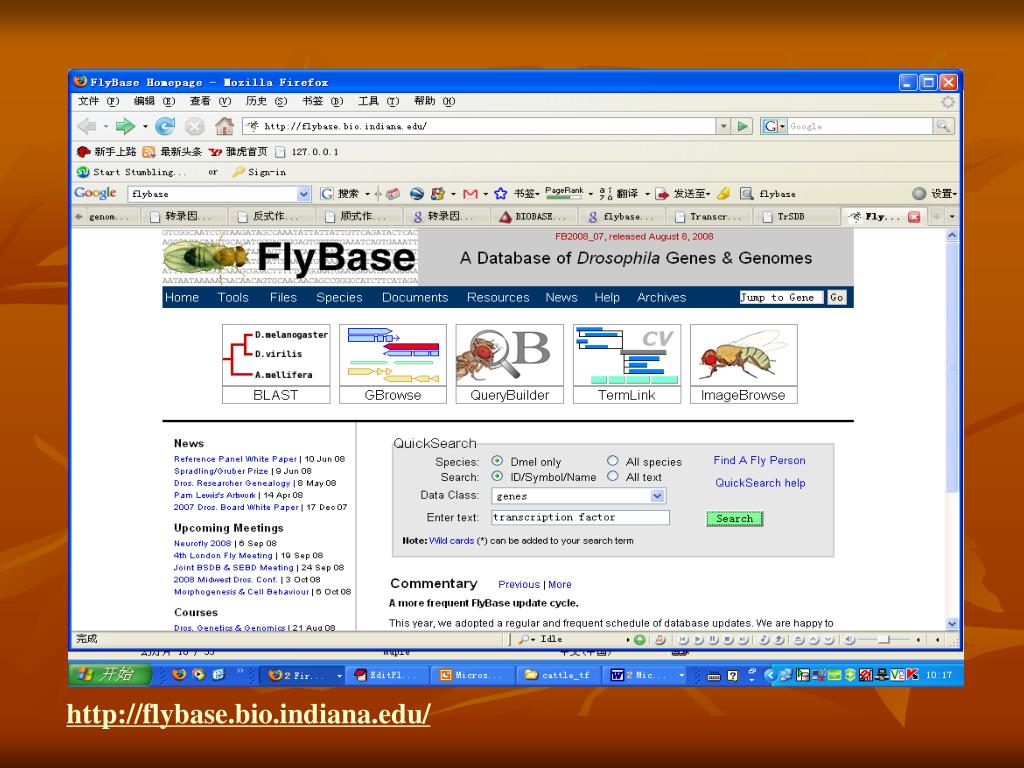Click the Go button next to Jump to Gene

[836, 298]
